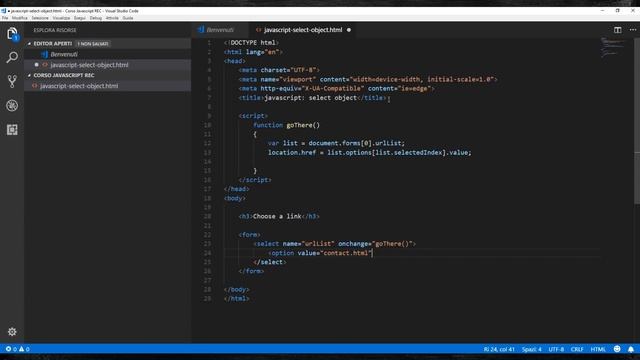This screenshot has height=360, width=640.
Task: Click the unsaved dot on javascript-select-object.html tab
Action: (x=349, y=30)
